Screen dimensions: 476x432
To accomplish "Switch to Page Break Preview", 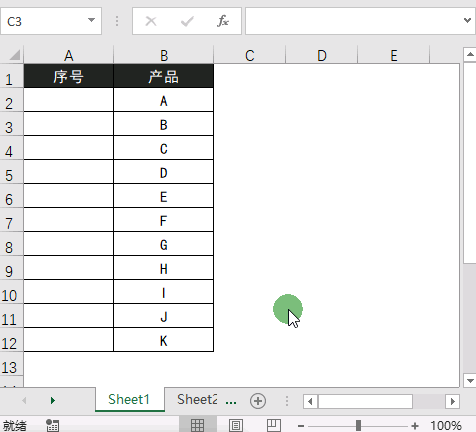I will coord(274,425).
